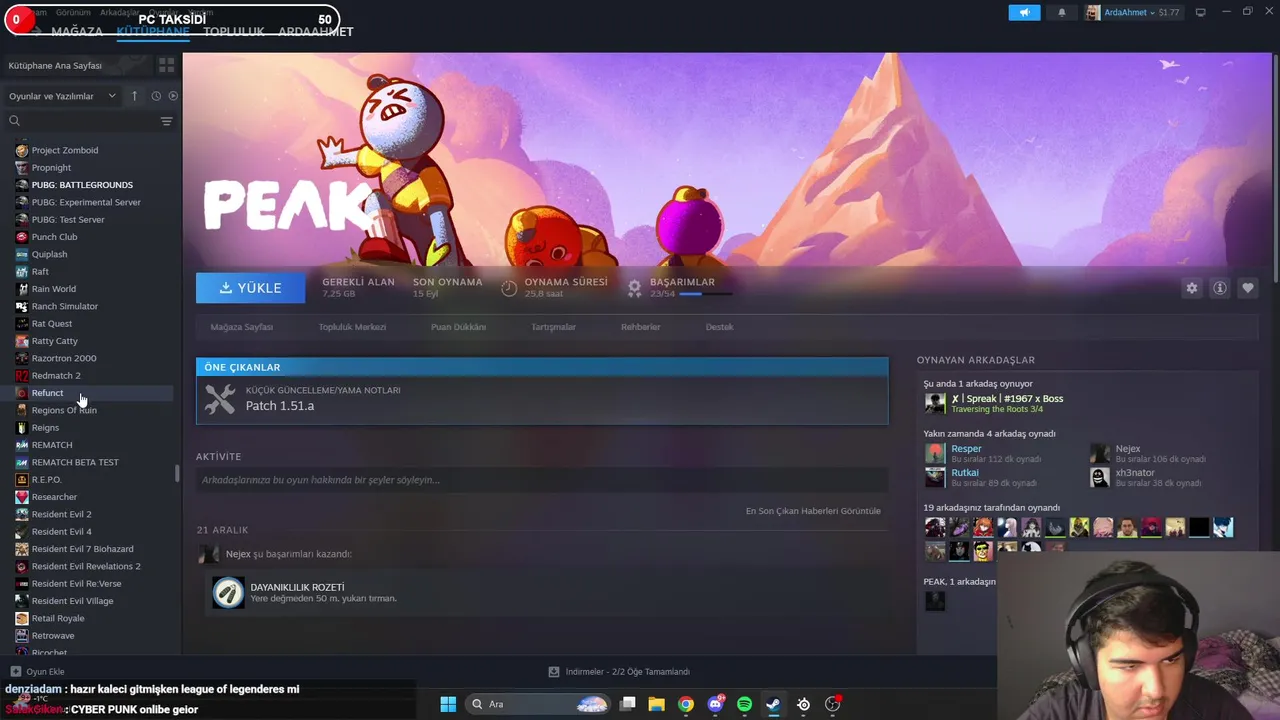Open Spotify from taskbar
1280x720 pixels.
[744, 704]
